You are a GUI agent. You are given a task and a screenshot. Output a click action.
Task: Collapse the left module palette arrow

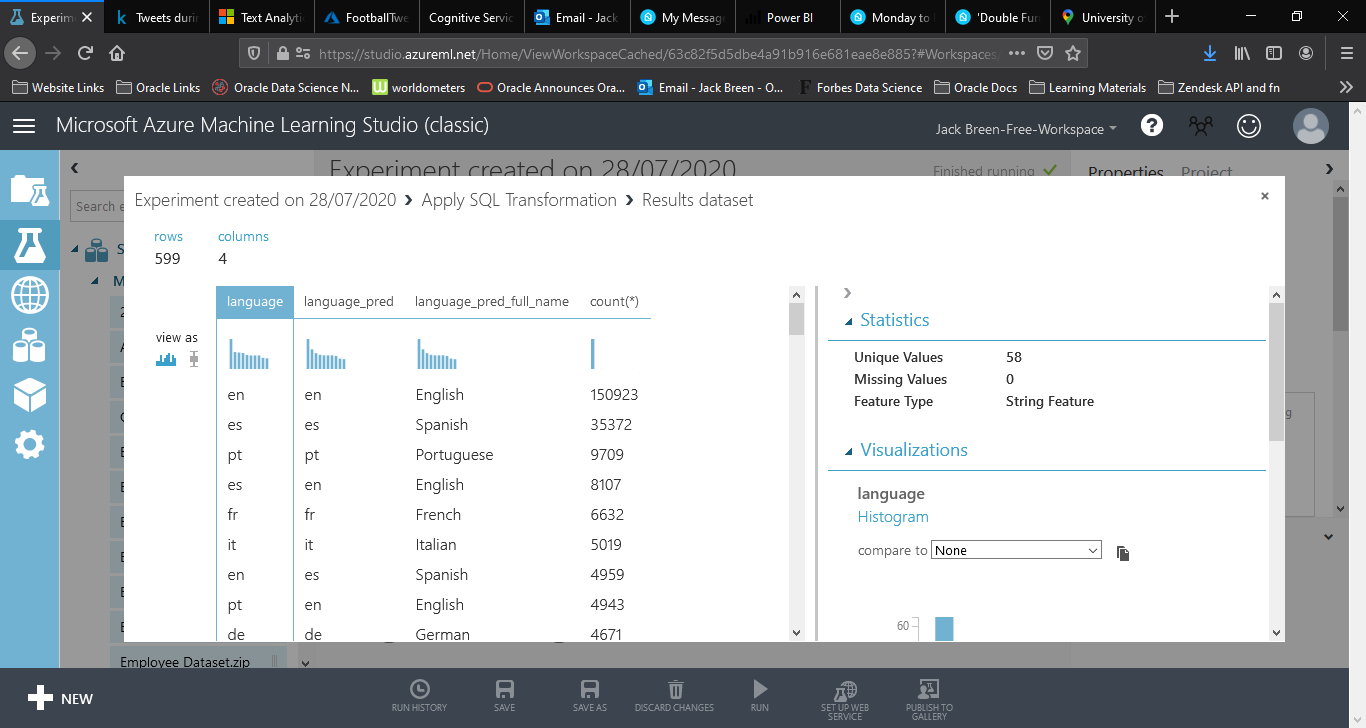click(75, 169)
